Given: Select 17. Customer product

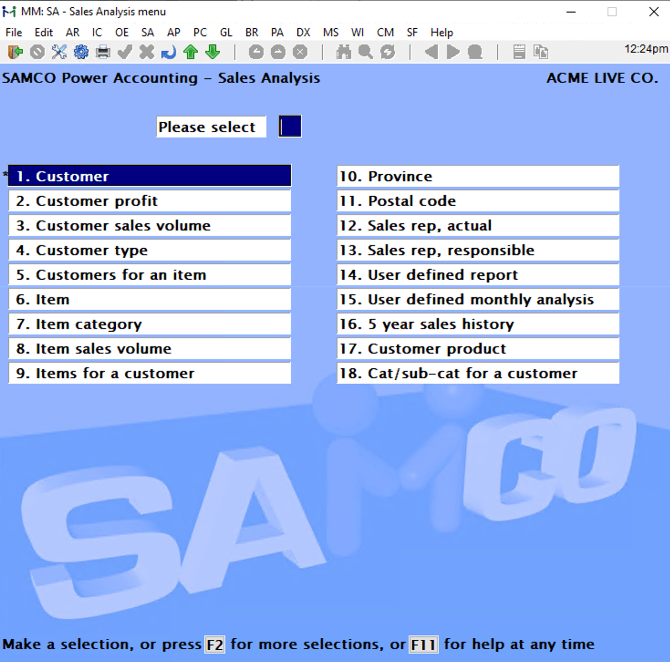Looking at the screenshot, I should 478,348.
